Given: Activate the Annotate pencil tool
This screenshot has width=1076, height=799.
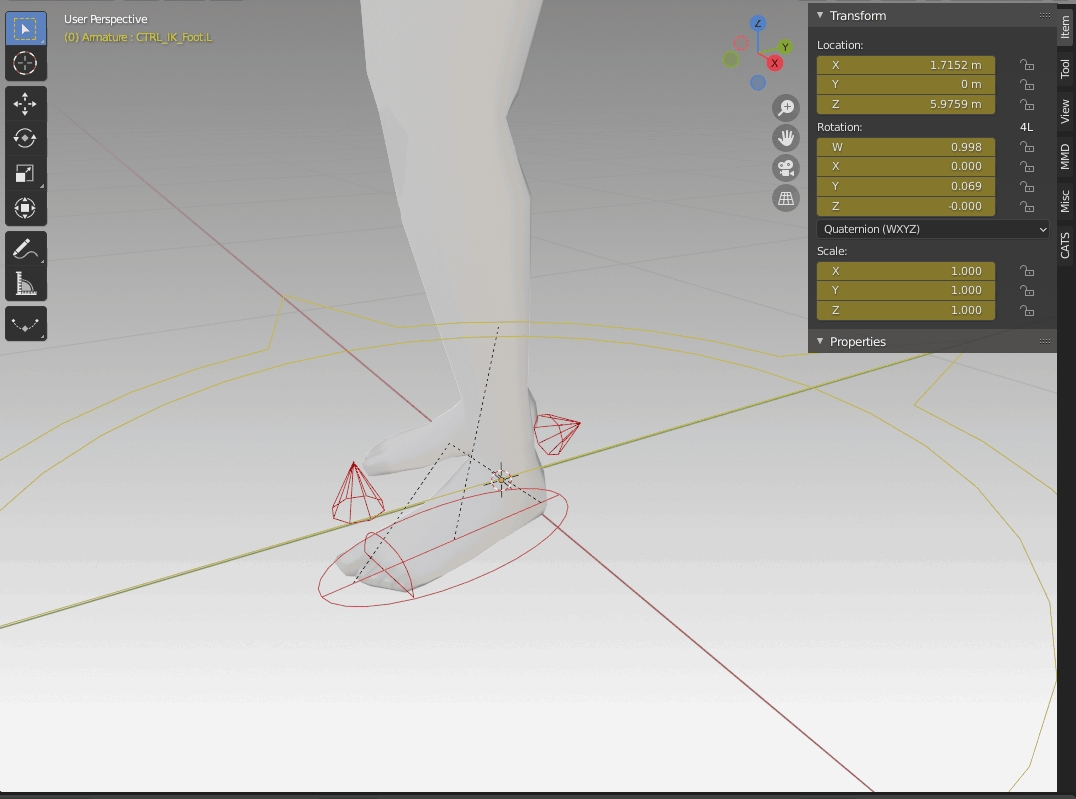Looking at the screenshot, I should [25, 248].
